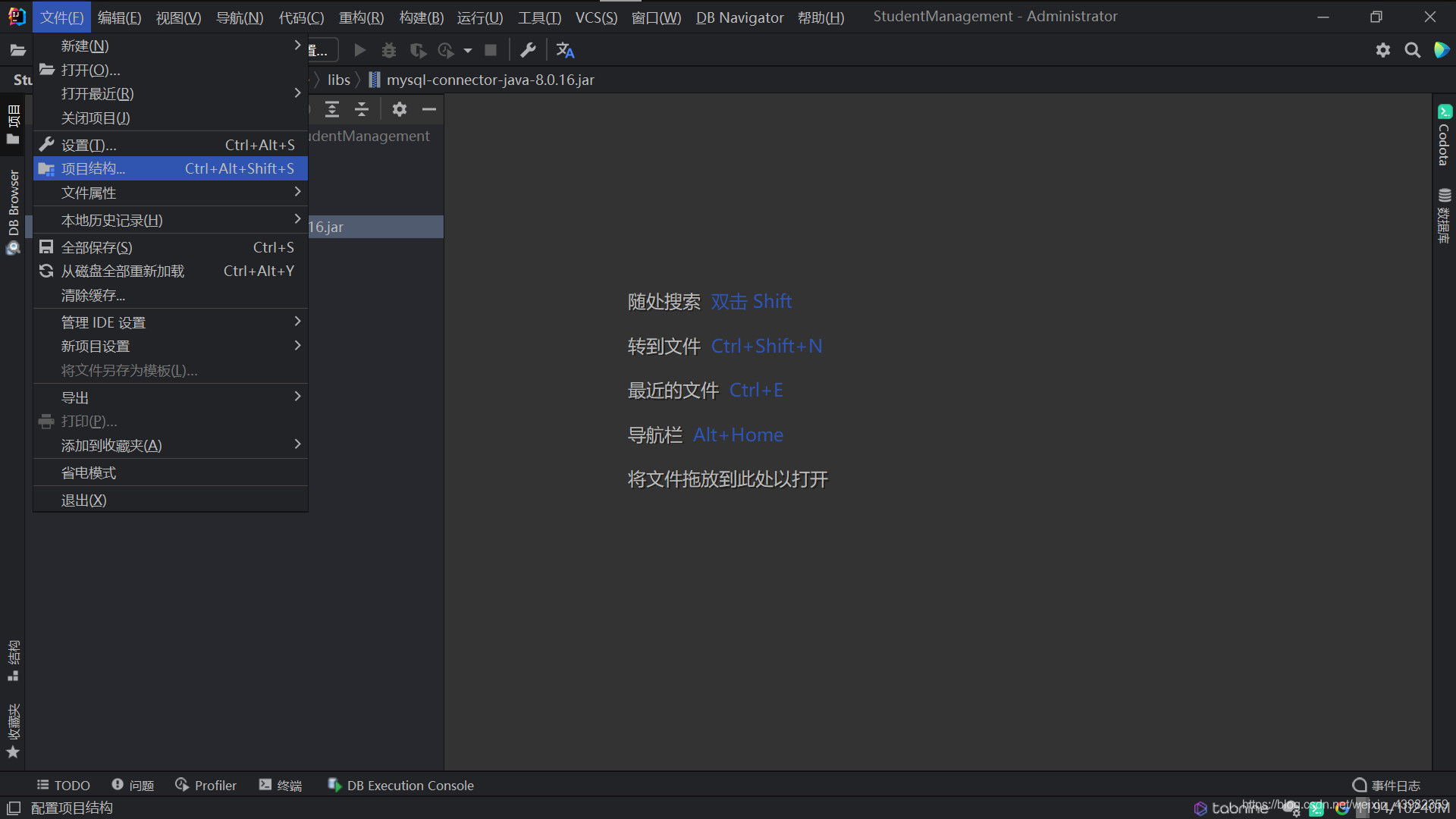1456x819 pixels.
Task: Click the wrench build settings icon
Action: click(528, 50)
